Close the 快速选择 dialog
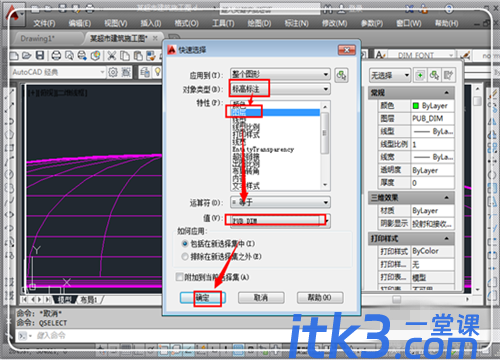Viewport: 500px width, 360px height. [x=347, y=50]
